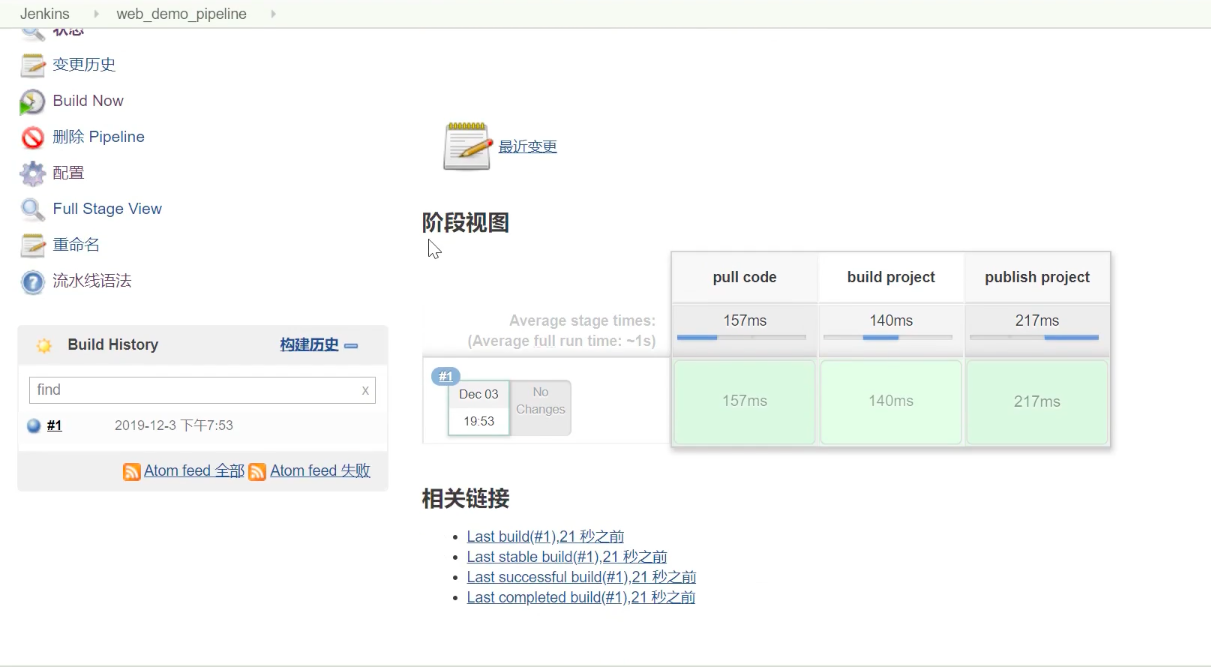
Task: Click the large 最近变更 notepad icon
Action: [x=467, y=146]
